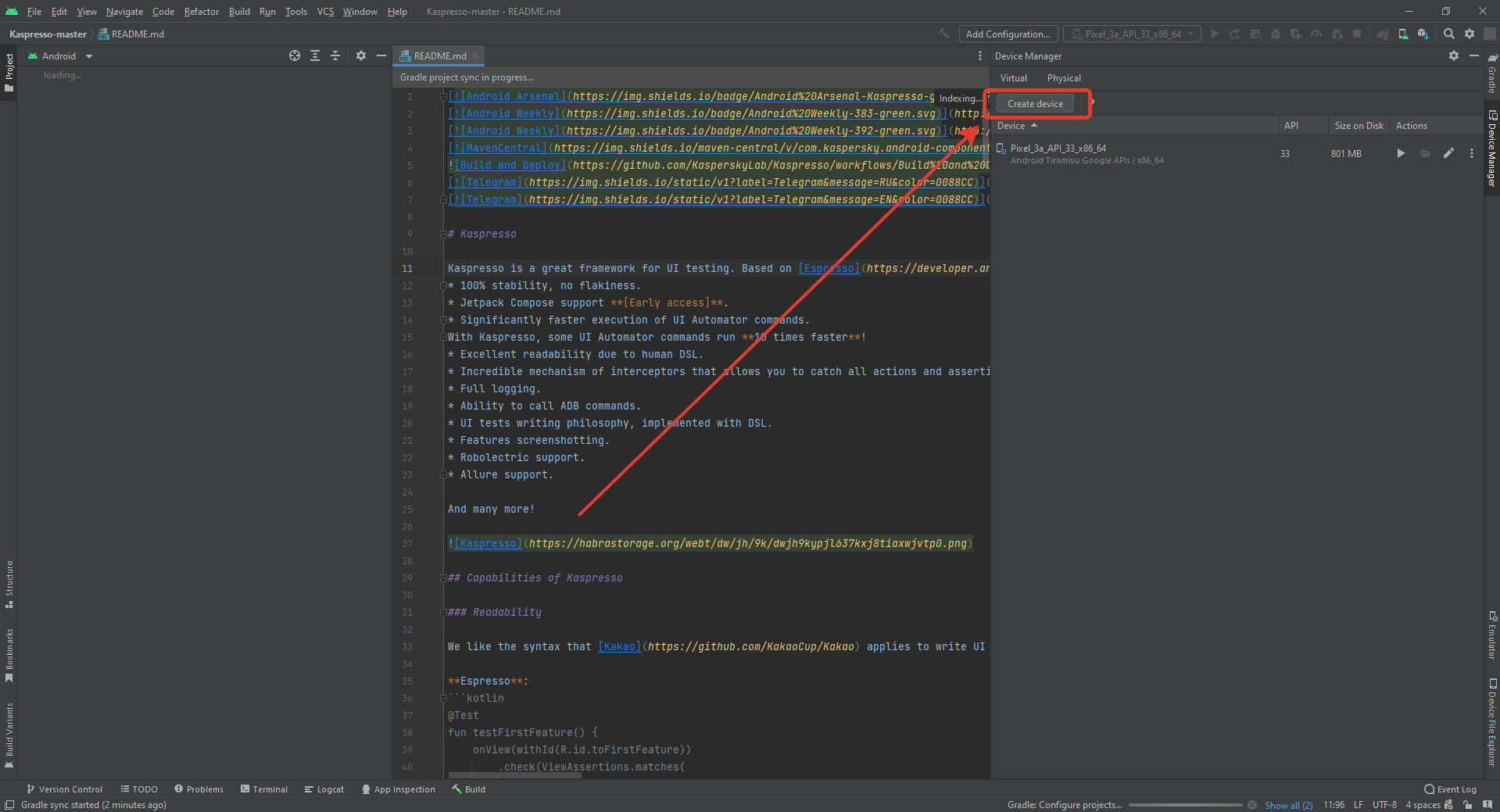Open the Build menu
This screenshot has width=1500, height=812.
tap(239, 11)
